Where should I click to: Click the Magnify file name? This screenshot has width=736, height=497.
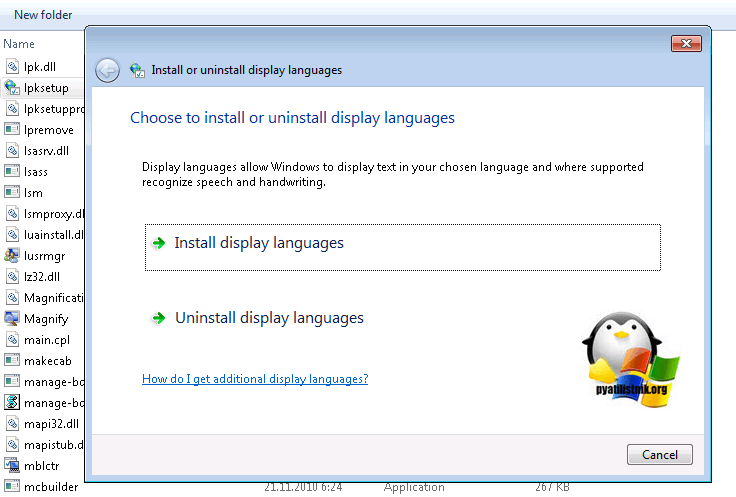(x=46, y=319)
